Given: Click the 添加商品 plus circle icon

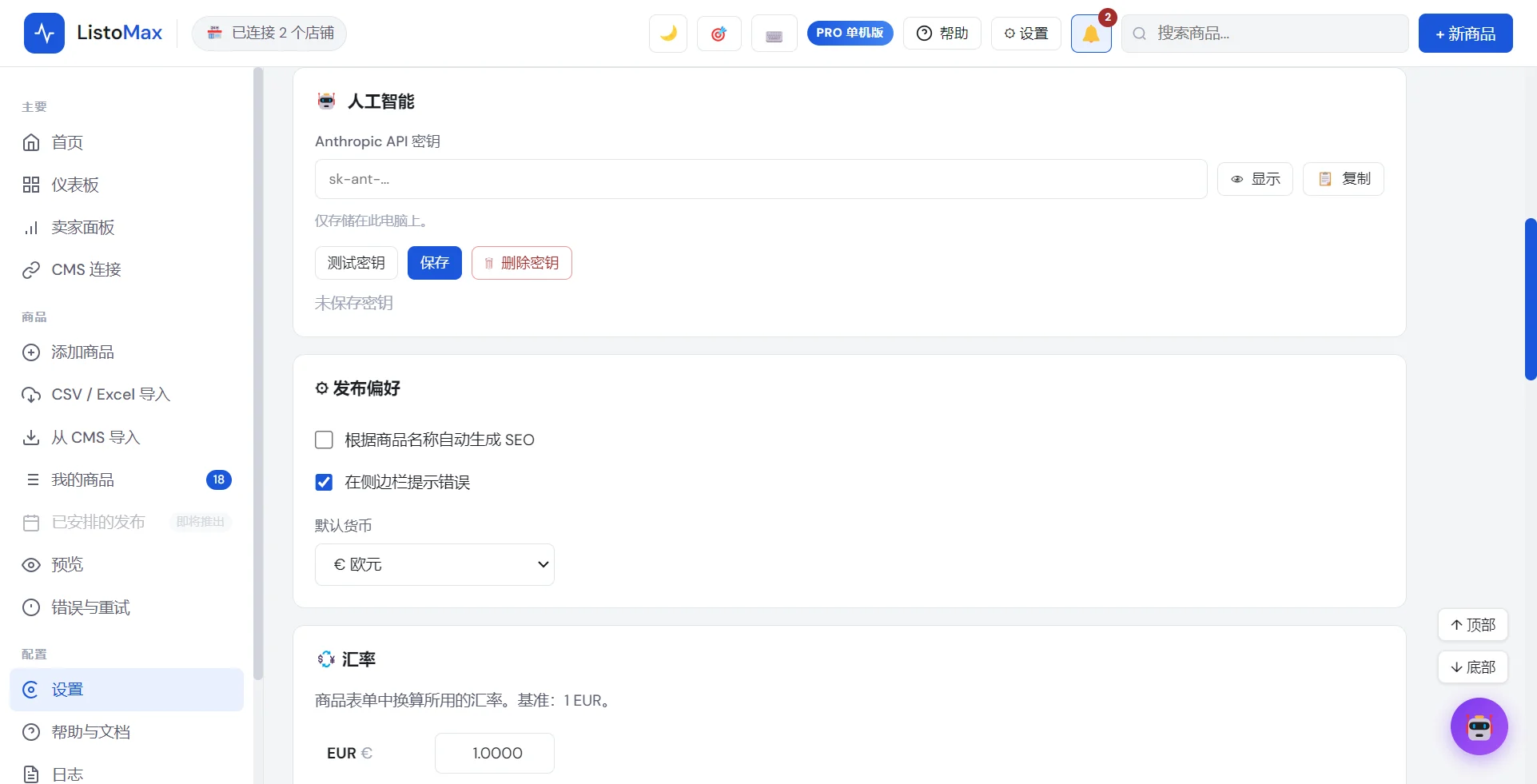Looking at the screenshot, I should (31, 352).
